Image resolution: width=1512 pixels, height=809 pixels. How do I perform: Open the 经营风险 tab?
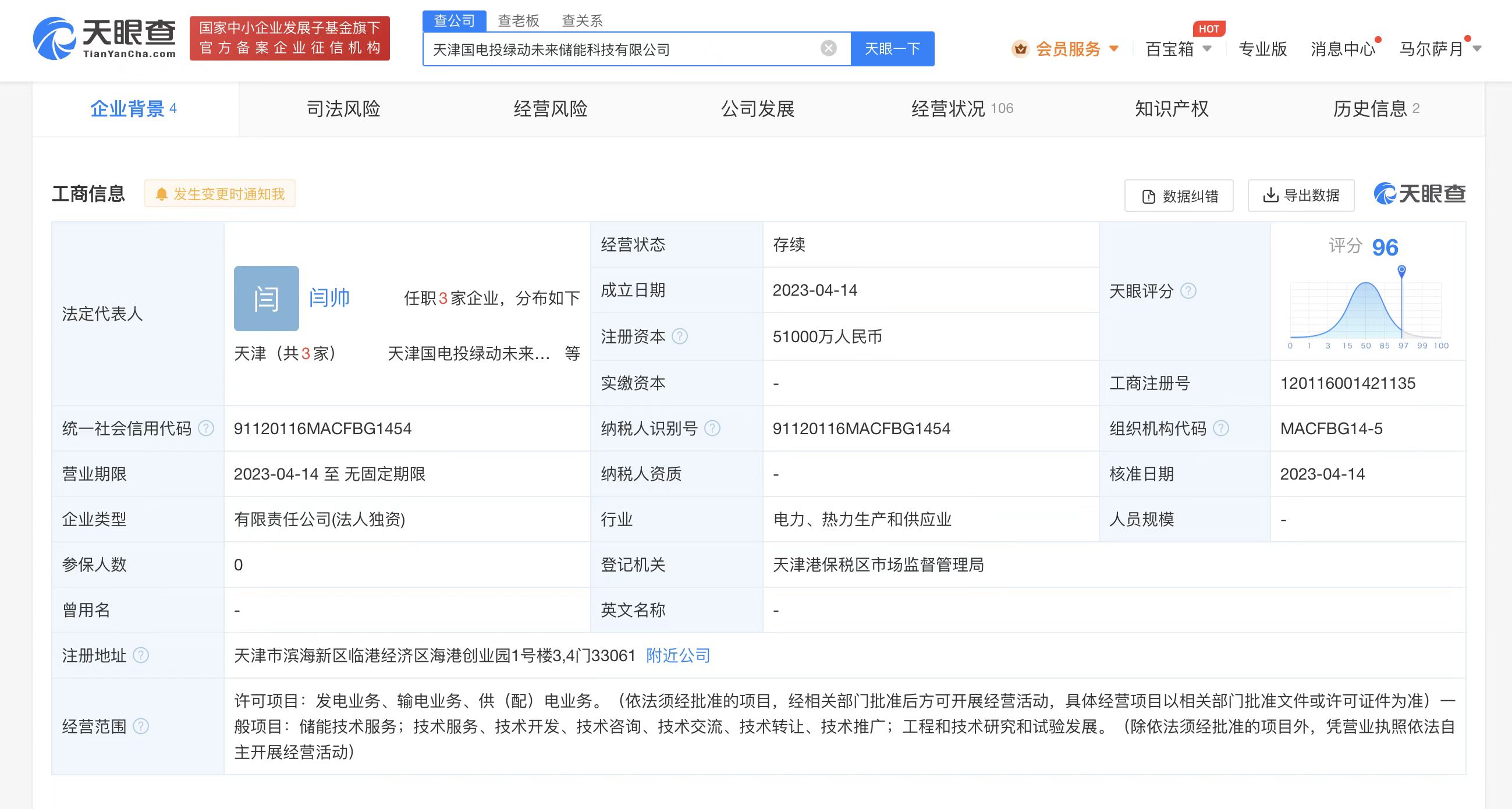tap(550, 109)
